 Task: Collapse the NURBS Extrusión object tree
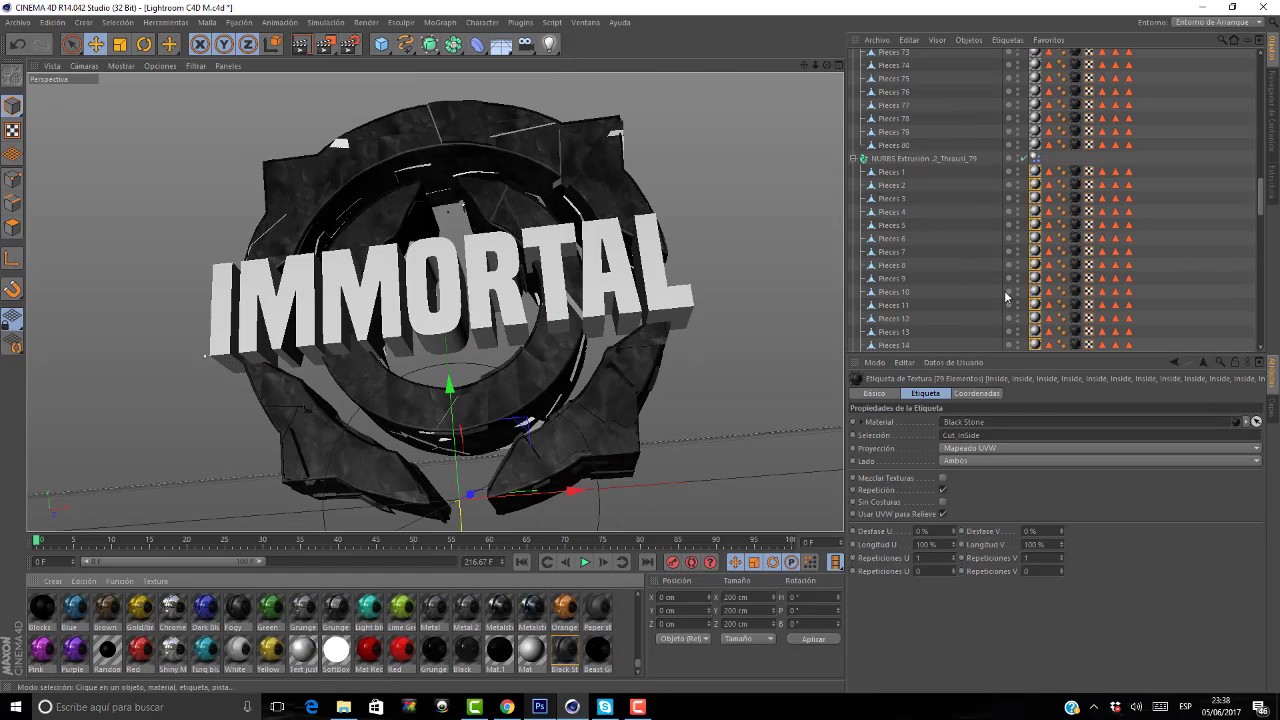click(x=854, y=158)
